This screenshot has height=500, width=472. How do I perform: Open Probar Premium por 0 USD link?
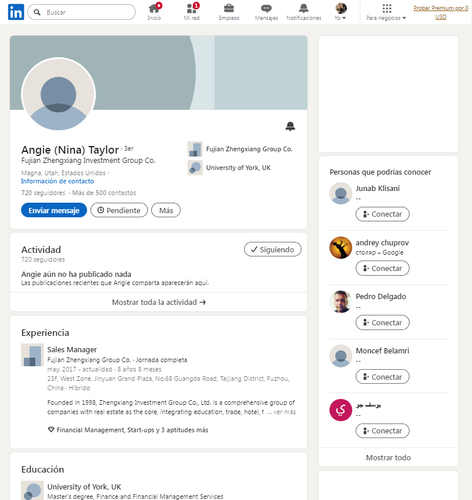pos(441,12)
